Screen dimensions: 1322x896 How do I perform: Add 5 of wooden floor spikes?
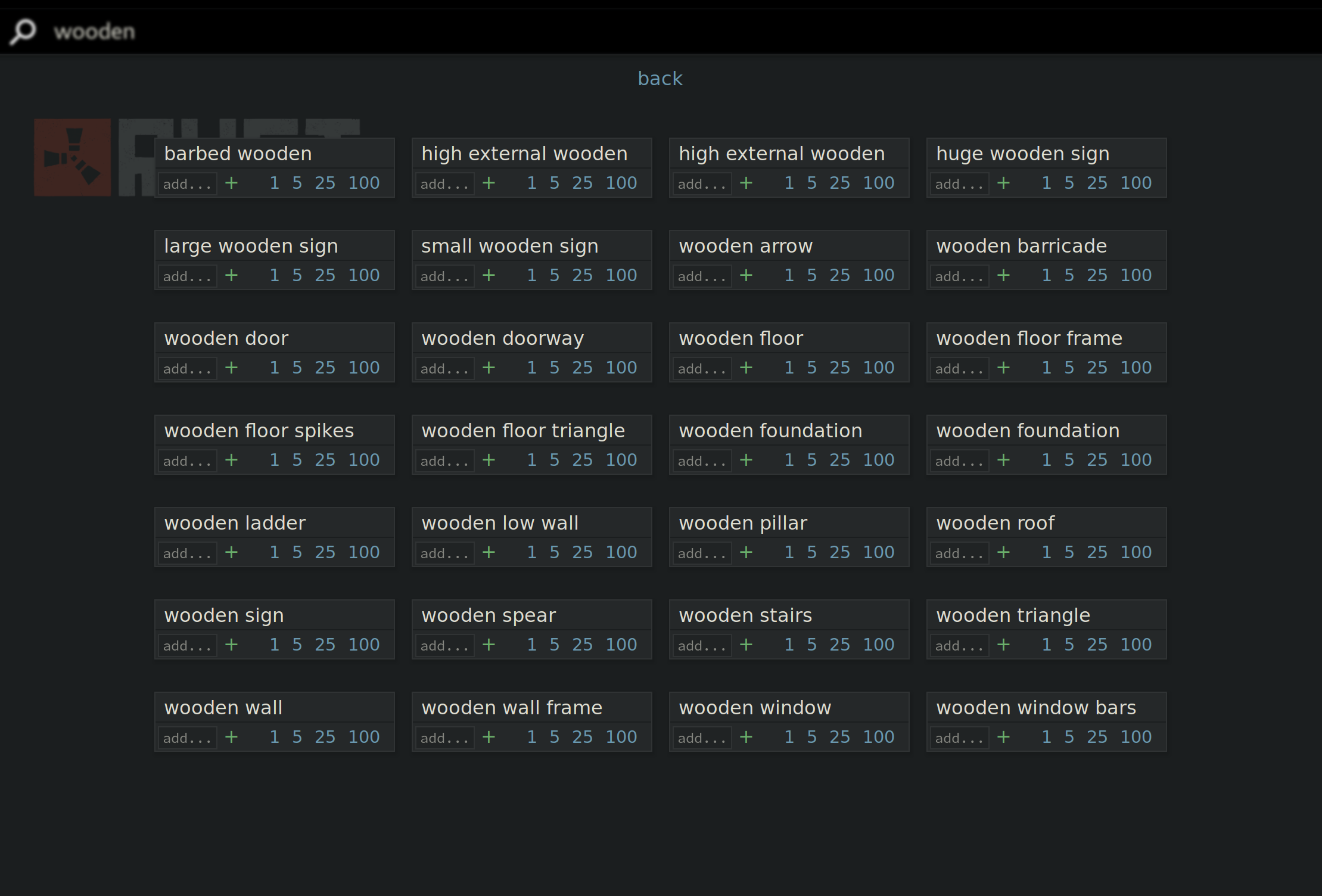[x=297, y=460]
